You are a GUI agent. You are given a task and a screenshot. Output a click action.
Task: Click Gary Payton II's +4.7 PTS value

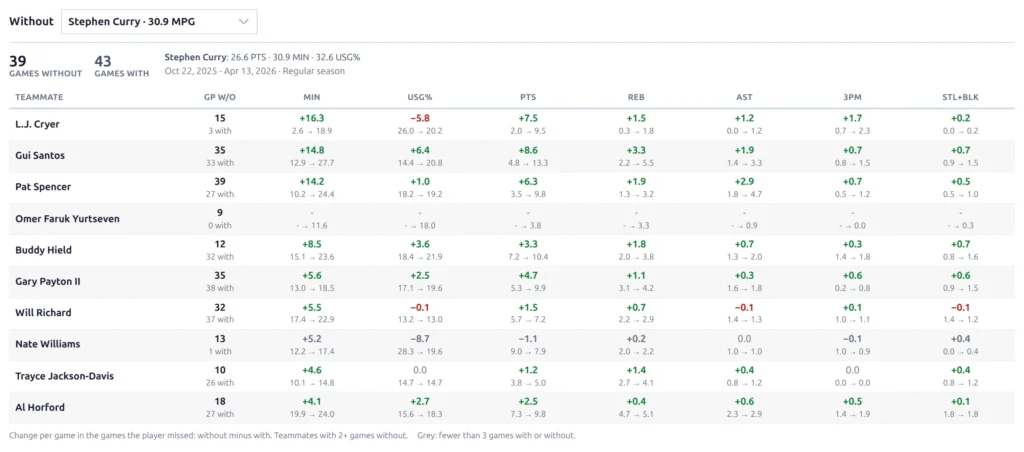[x=528, y=276]
